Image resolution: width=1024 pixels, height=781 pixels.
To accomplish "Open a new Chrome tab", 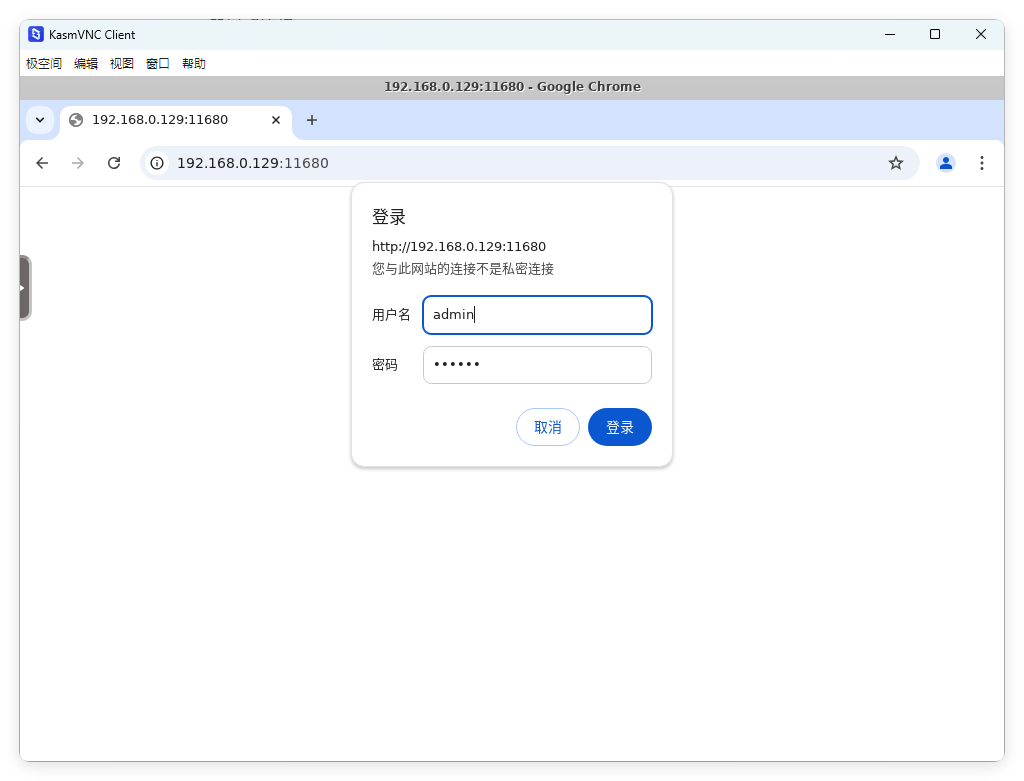I will point(312,120).
